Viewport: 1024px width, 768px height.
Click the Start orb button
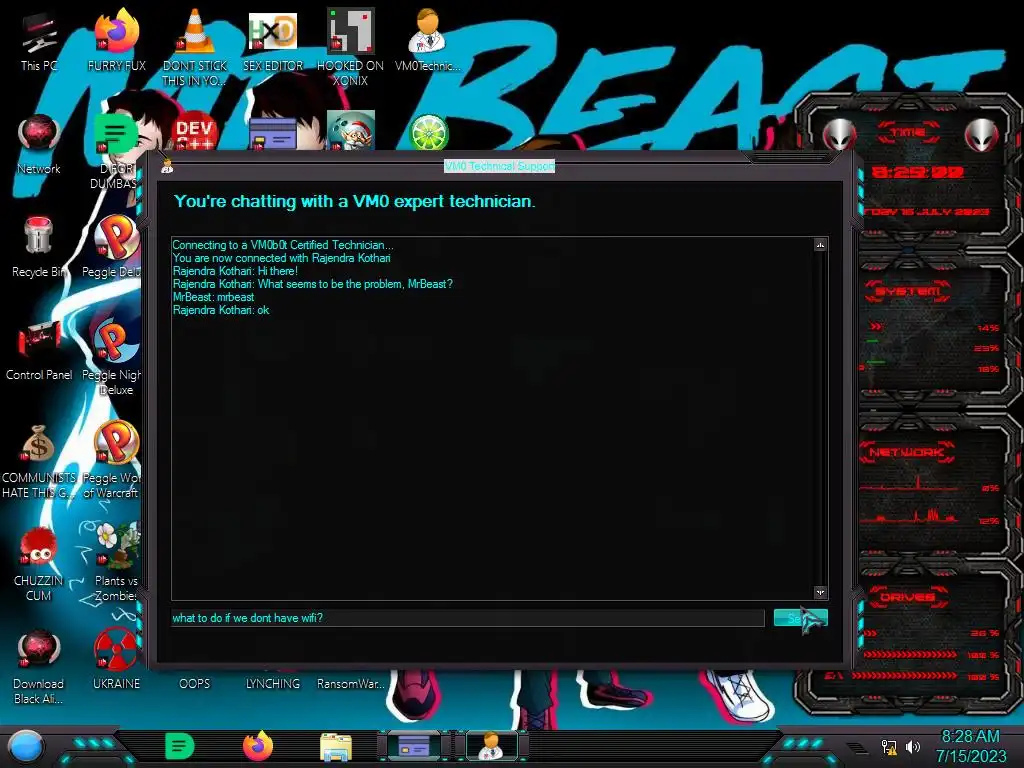pos(26,746)
